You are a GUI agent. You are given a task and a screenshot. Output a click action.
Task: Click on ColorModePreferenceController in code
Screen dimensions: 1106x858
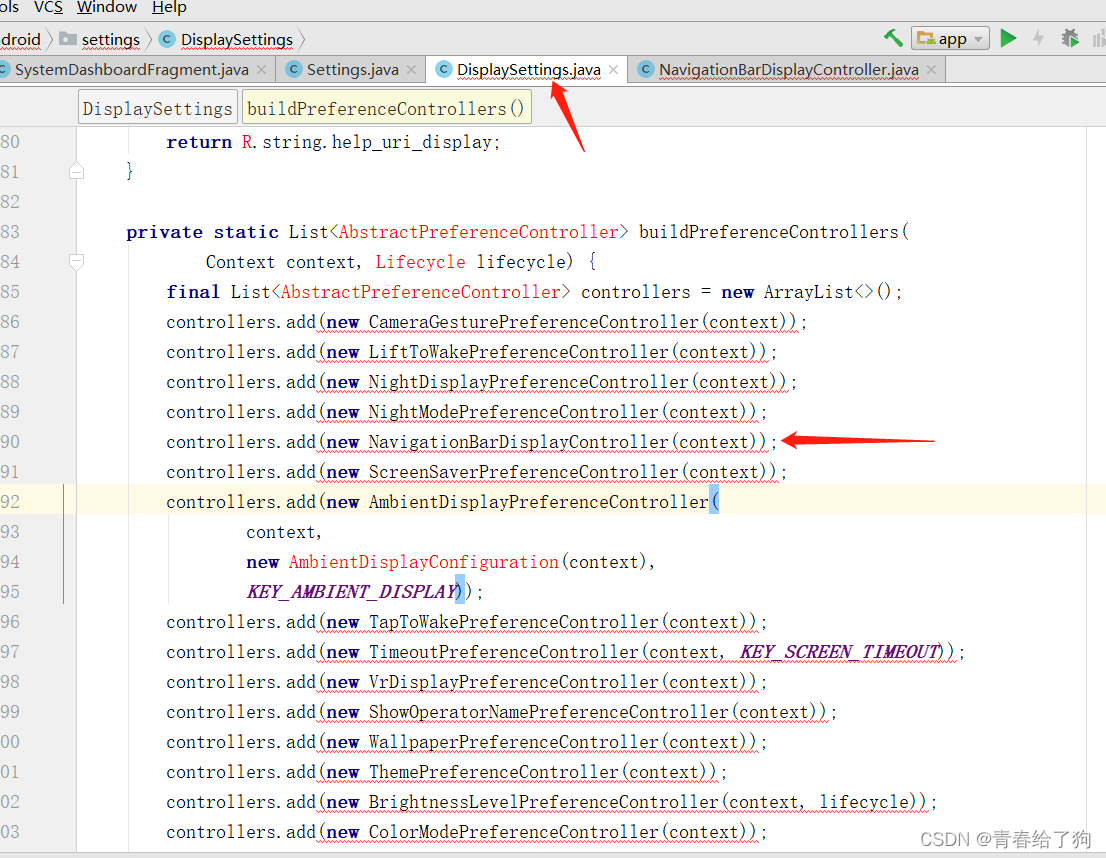pyautogui.click(x=514, y=833)
